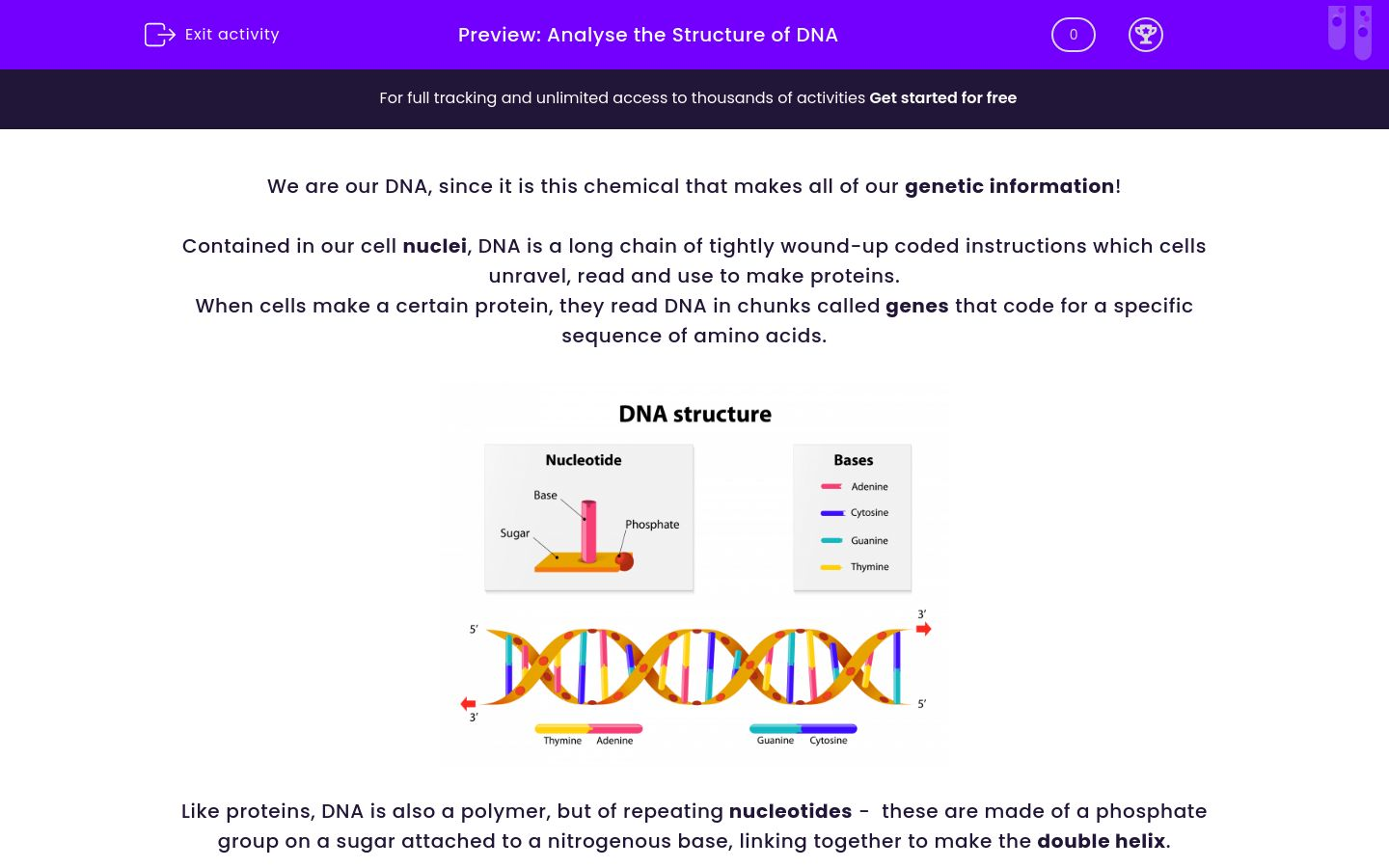Screen dimensions: 1389x868
Task: Click the teal Guanine swatch in the legend
Action: (x=831, y=540)
